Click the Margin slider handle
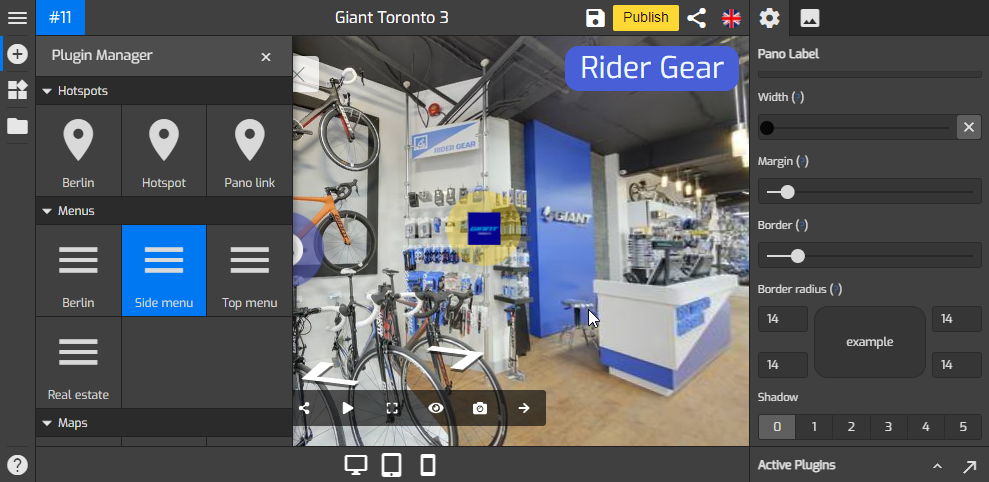The width and height of the screenshot is (989, 482). click(787, 192)
